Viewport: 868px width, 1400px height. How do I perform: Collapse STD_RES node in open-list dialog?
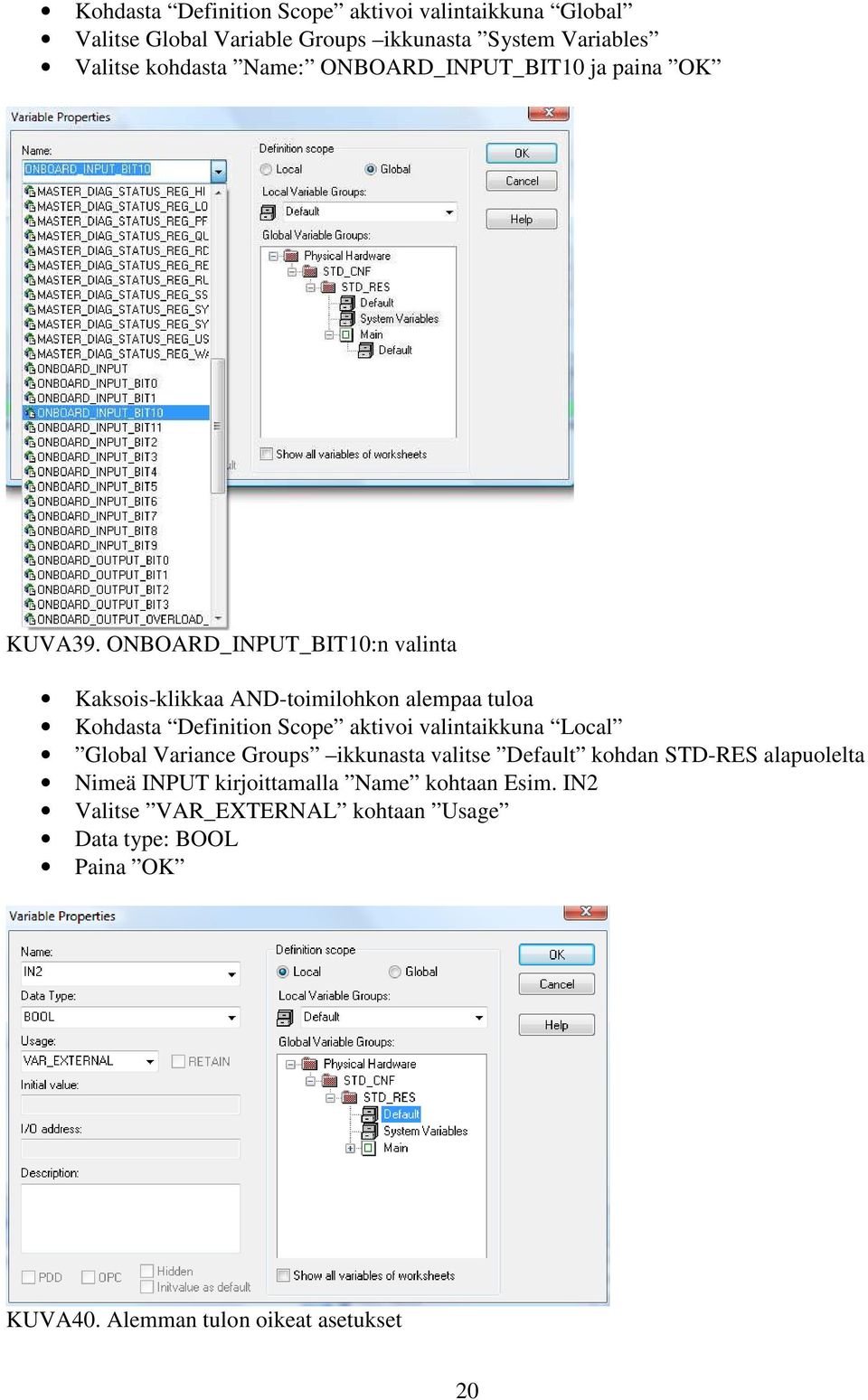(x=310, y=287)
